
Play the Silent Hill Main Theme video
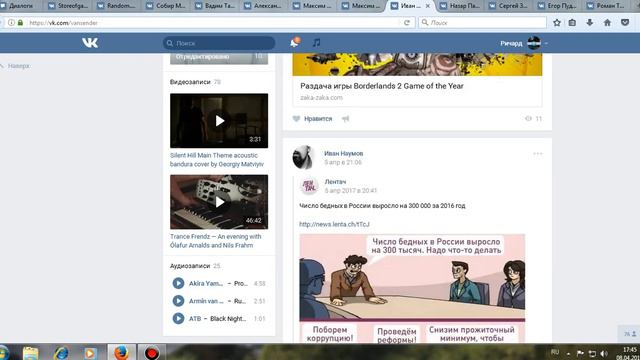219,121
